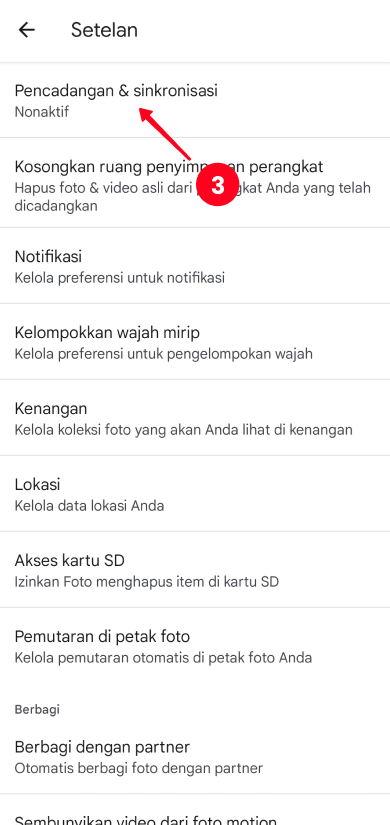Tap 'Izinkan Foto menghapus item' description
The height and width of the screenshot is (825, 390).
(146, 581)
